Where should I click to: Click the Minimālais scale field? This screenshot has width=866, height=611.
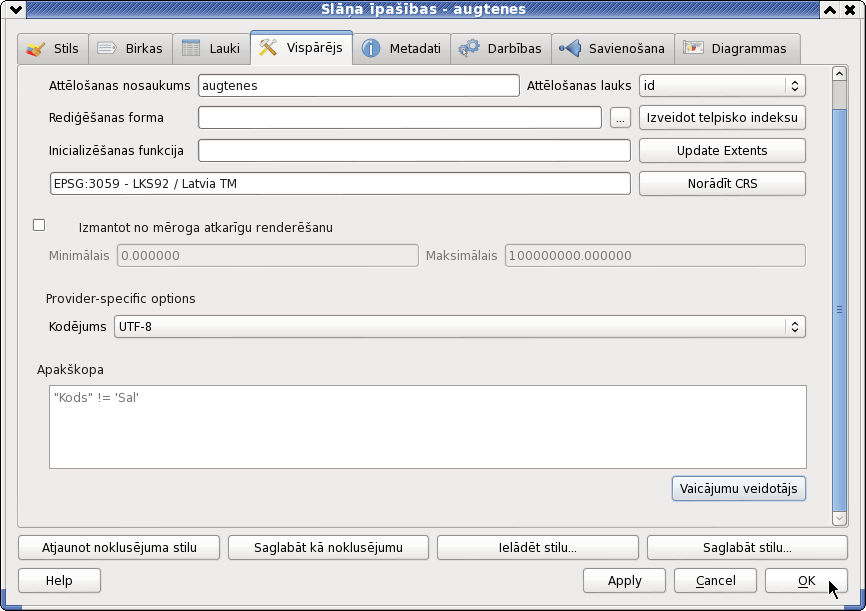click(268, 256)
